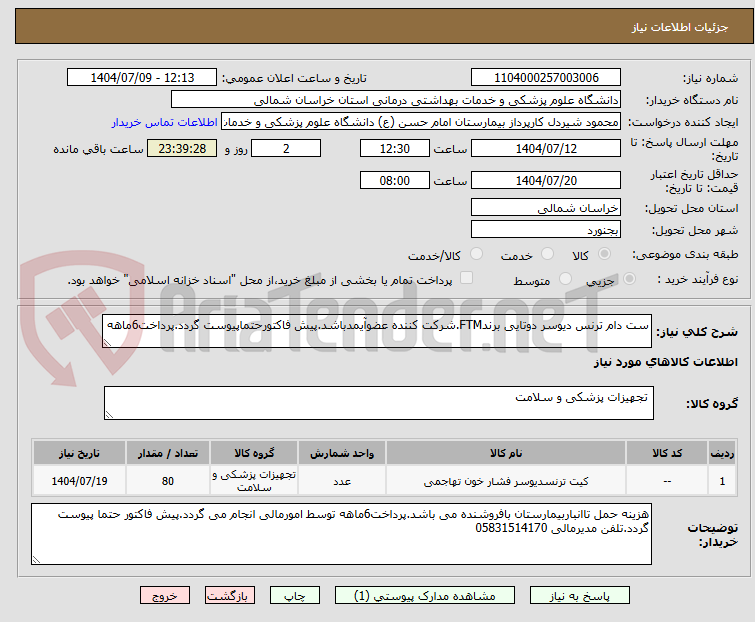The height and width of the screenshot is (622, 755).
Task: Click resize handle of توضیحات خریدار box
Action: 37,559
